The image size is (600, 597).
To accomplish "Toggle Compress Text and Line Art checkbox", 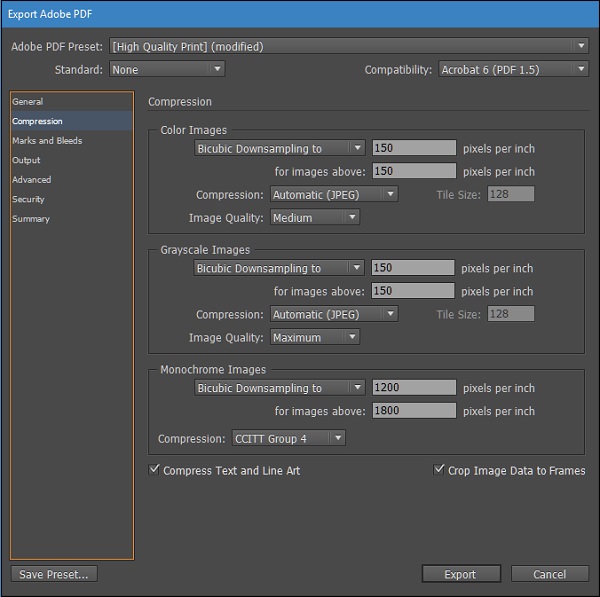I will click(x=154, y=470).
